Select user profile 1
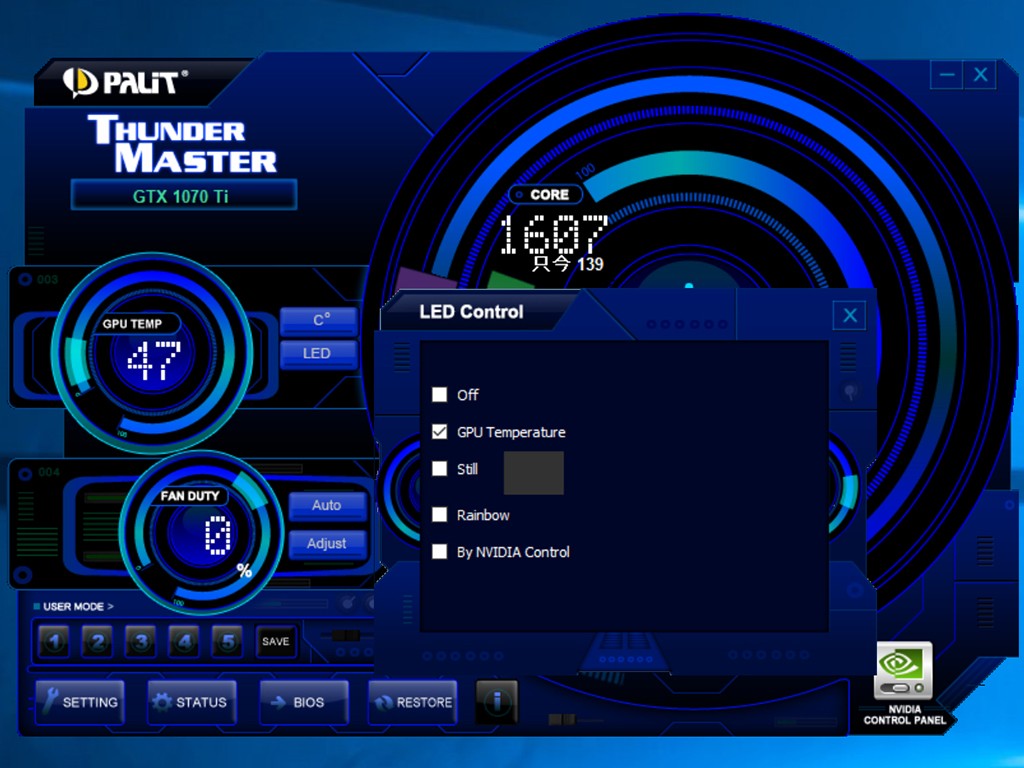The height and width of the screenshot is (768, 1024). (x=54, y=641)
